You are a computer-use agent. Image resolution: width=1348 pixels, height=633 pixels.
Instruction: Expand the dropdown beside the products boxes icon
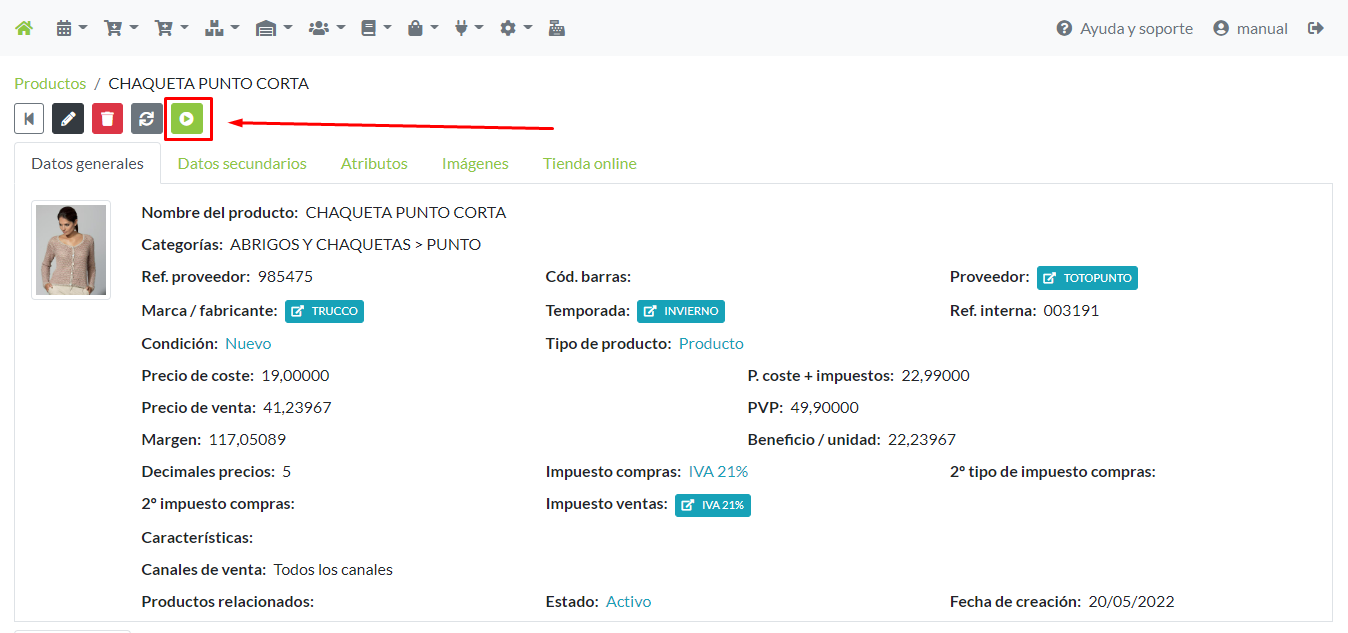pos(235,28)
